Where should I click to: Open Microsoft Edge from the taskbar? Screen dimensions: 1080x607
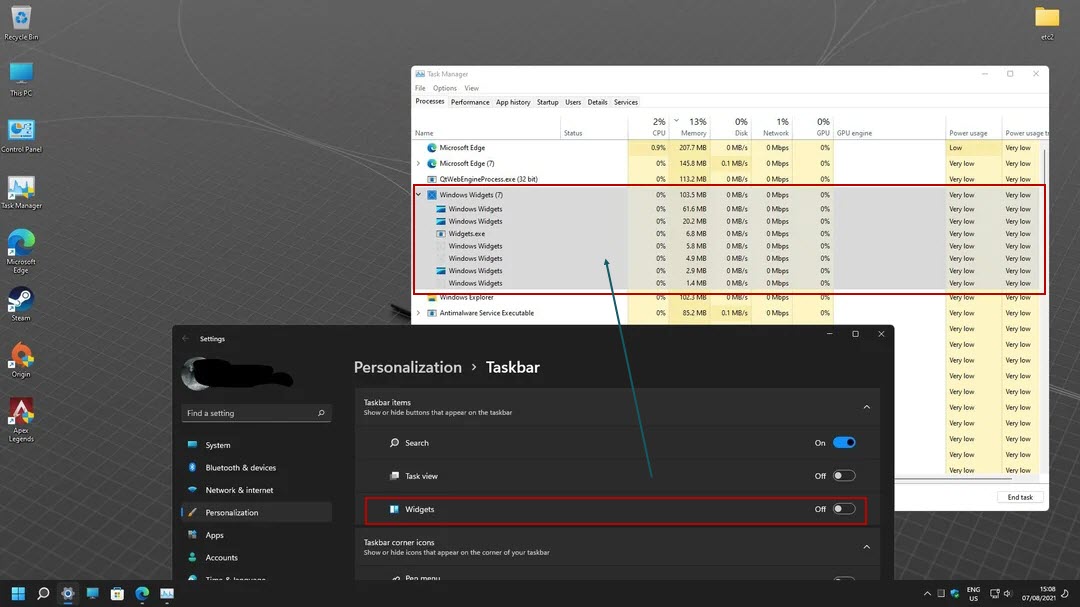(142, 593)
